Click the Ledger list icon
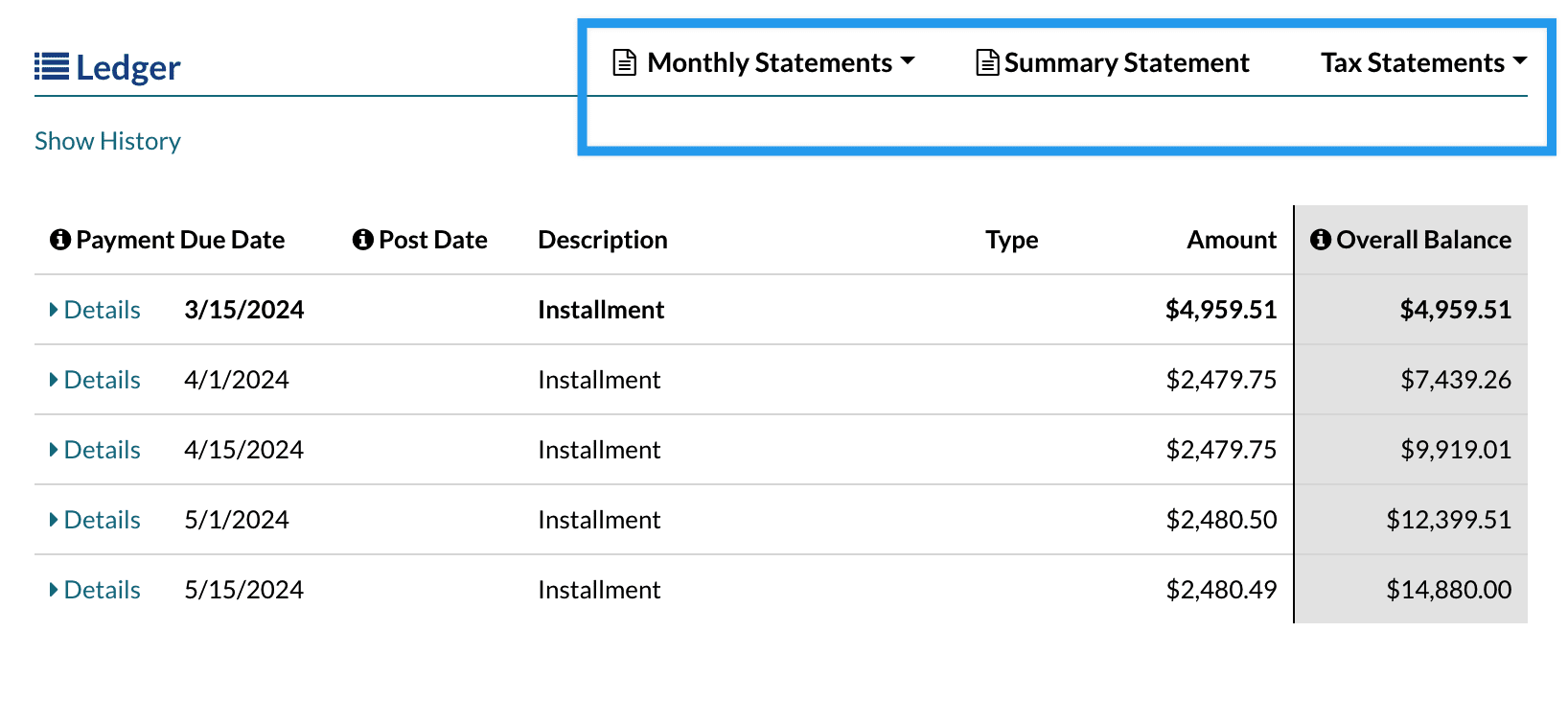This screenshot has width=1568, height=725. click(52, 66)
